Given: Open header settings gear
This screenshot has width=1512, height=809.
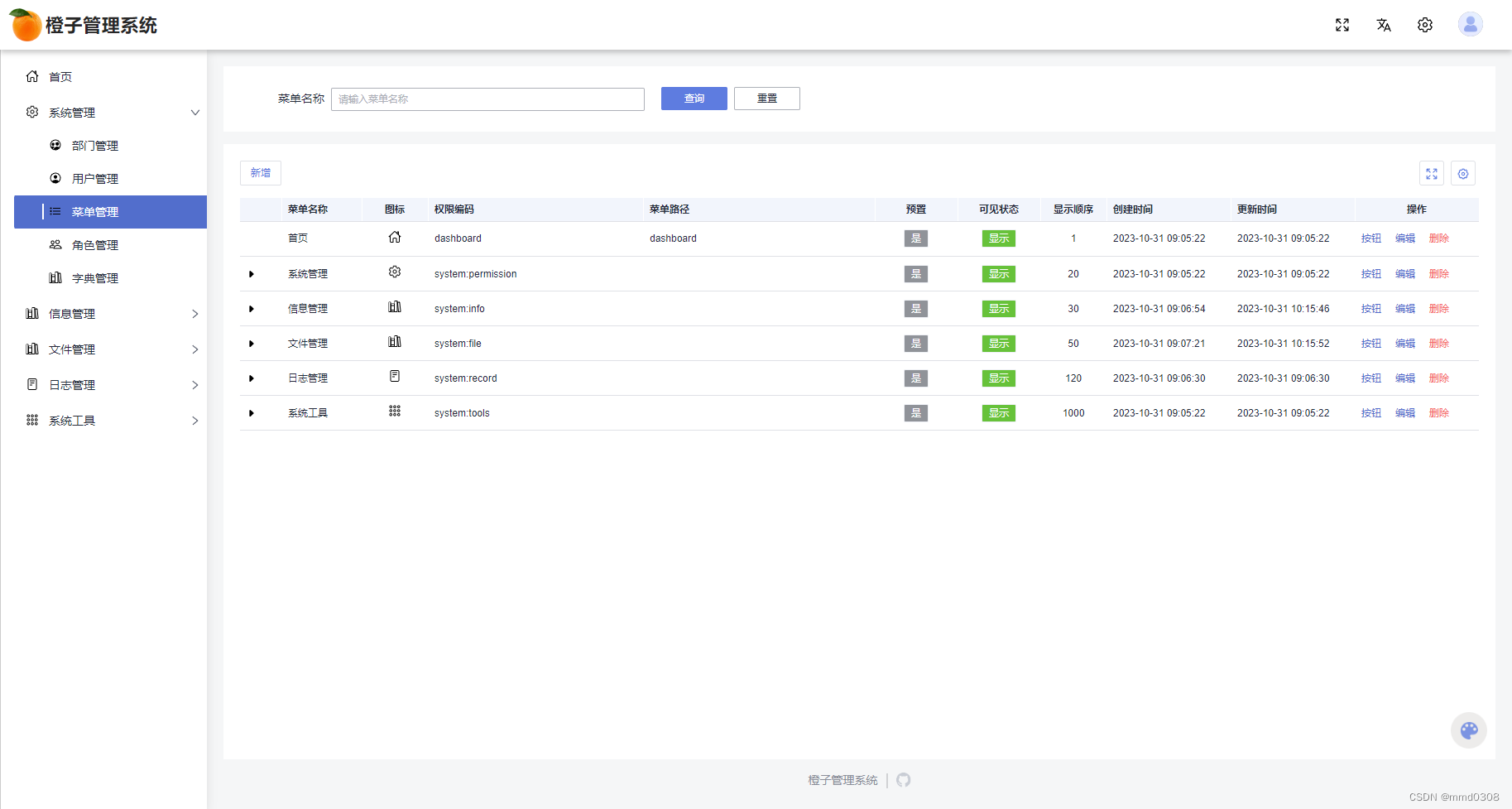Looking at the screenshot, I should tap(1425, 25).
